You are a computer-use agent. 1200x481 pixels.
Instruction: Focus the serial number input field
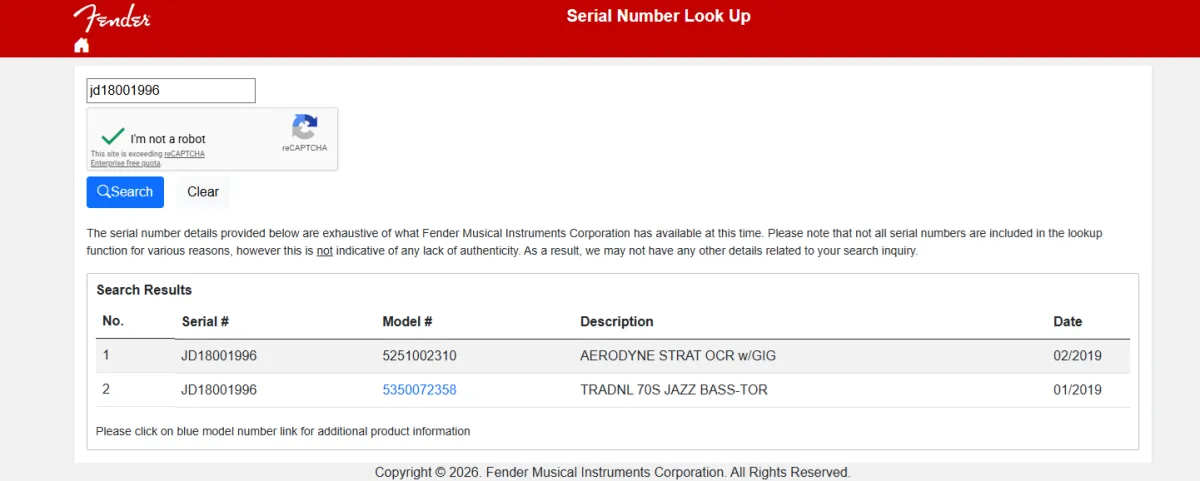click(171, 91)
